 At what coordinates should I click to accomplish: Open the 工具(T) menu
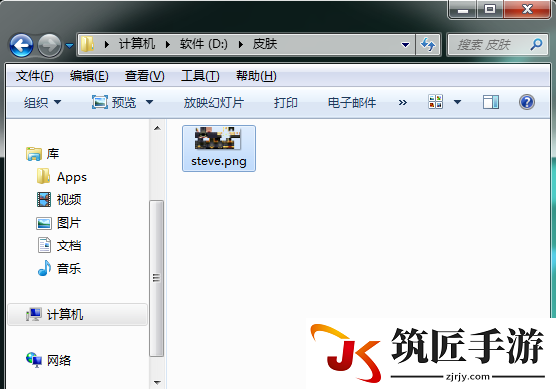pos(200,76)
